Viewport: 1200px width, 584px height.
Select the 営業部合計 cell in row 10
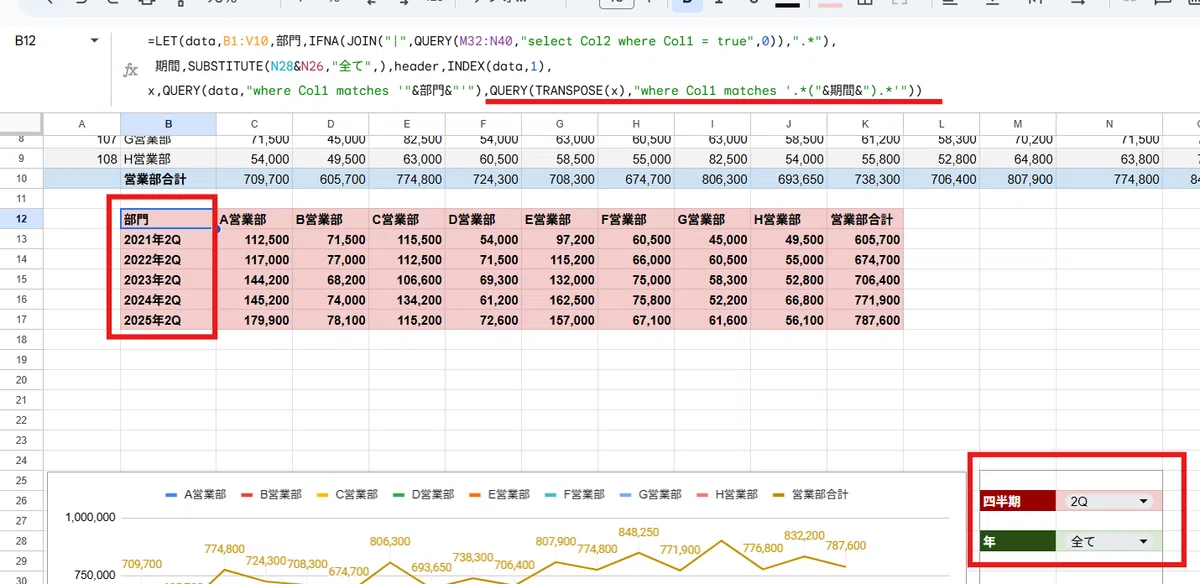[168, 179]
